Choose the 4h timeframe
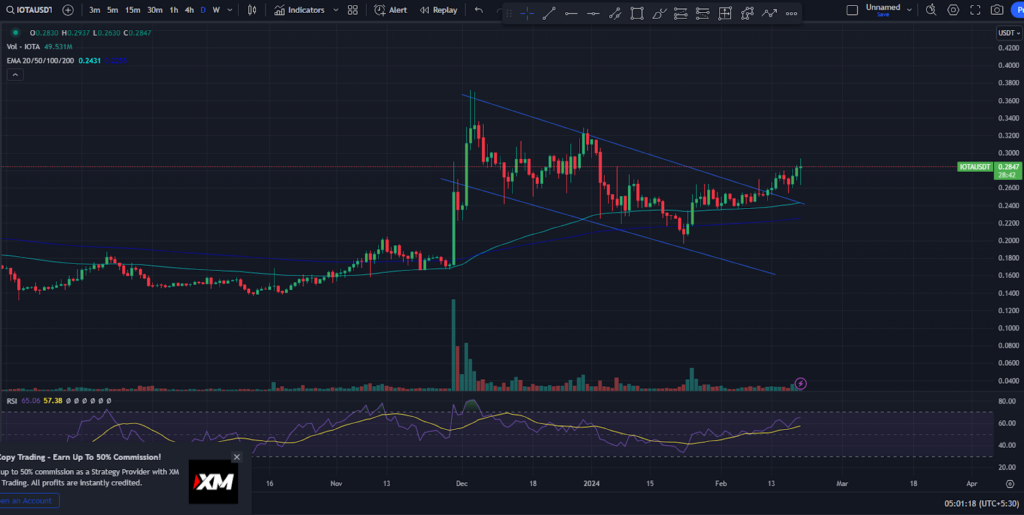 pyautogui.click(x=189, y=10)
